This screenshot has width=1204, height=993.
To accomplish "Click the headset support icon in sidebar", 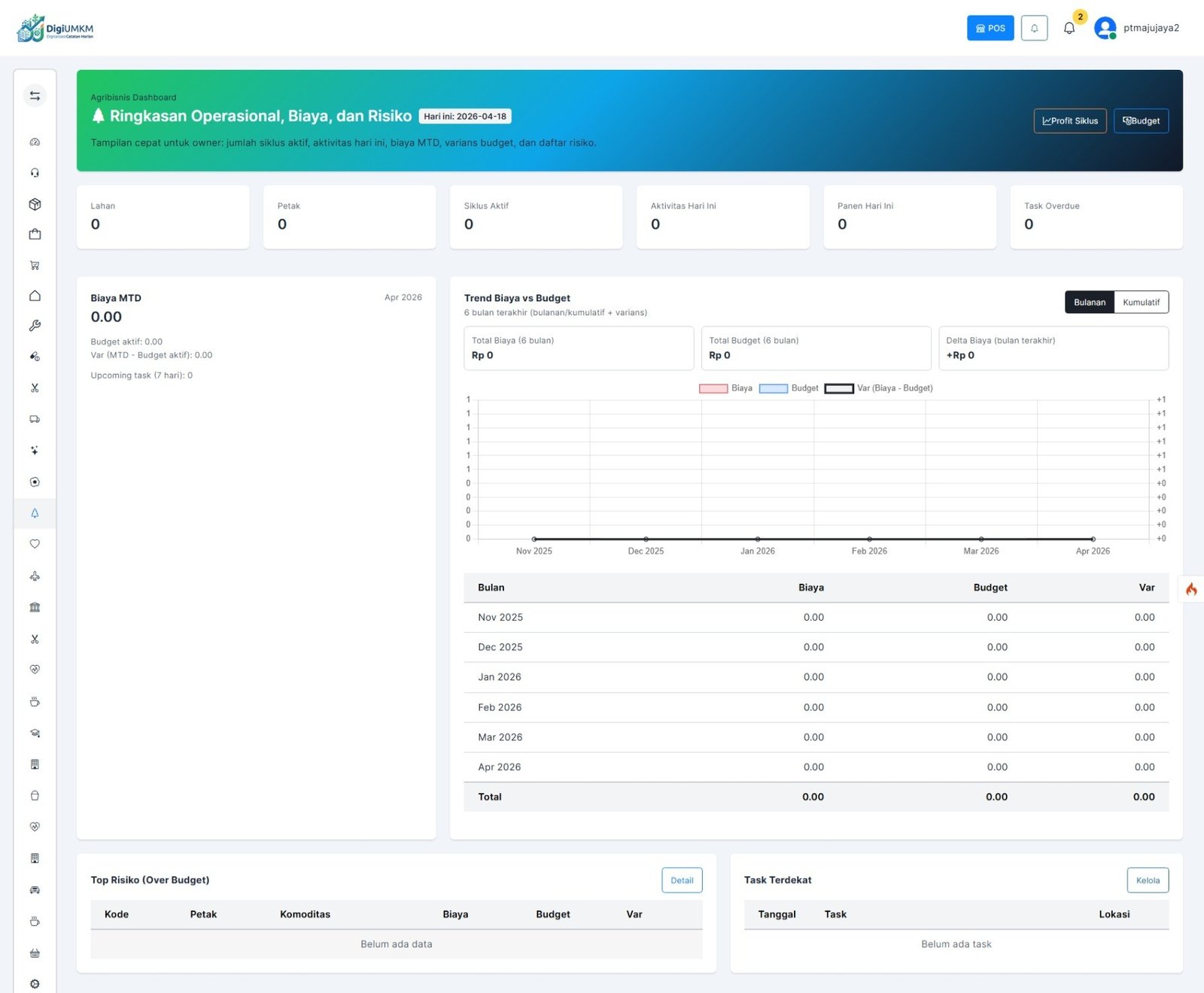I will pos(35,173).
